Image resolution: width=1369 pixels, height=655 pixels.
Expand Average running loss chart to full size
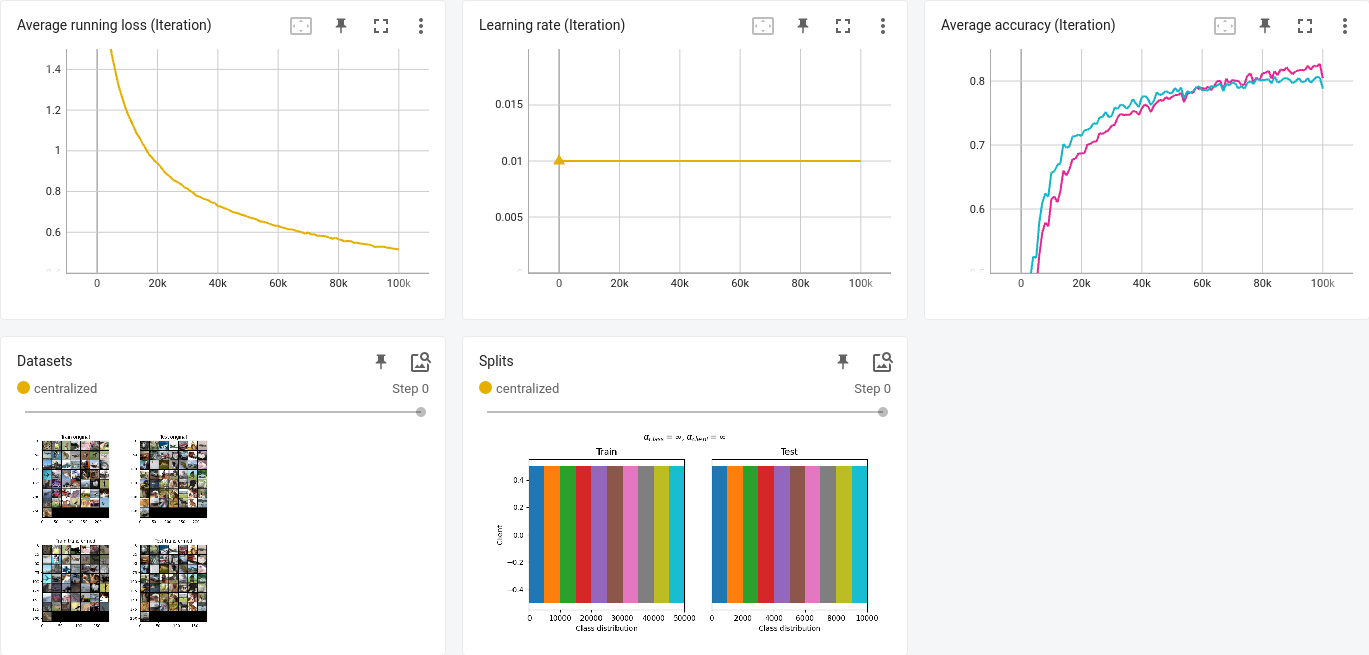[x=380, y=26]
